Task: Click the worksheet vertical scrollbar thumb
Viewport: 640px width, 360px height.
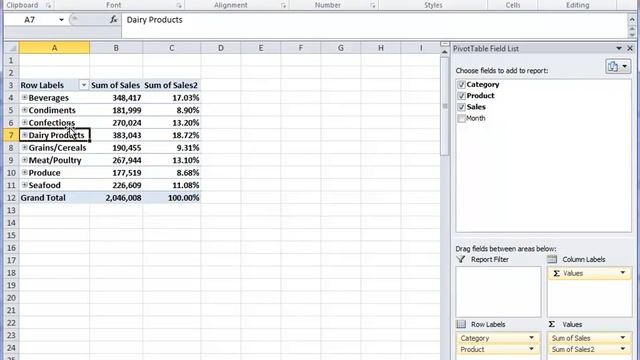Action: coord(444,106)
